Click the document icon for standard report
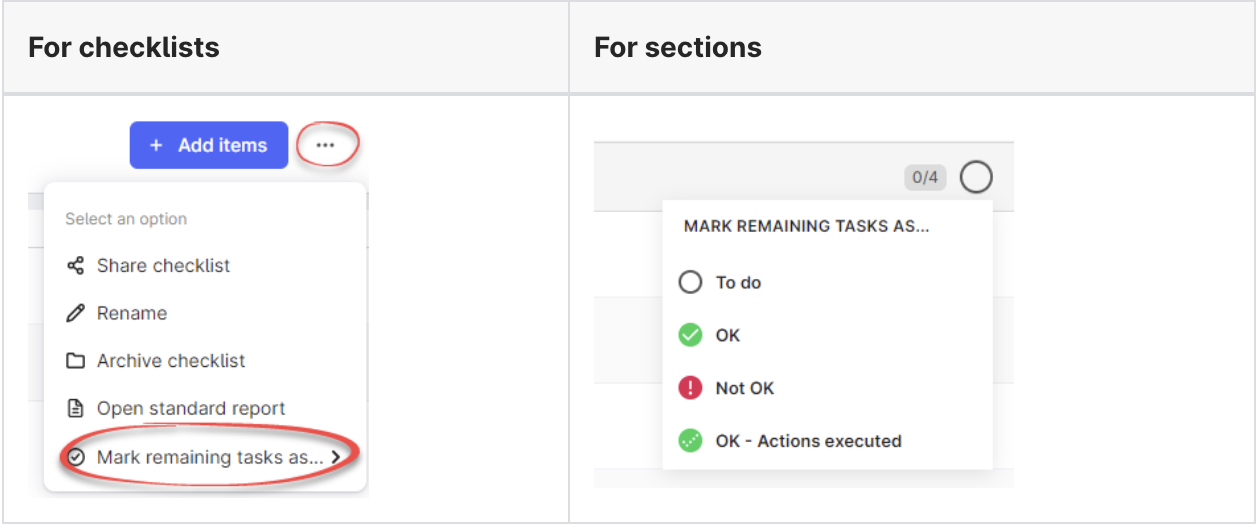 click(75, 409)
